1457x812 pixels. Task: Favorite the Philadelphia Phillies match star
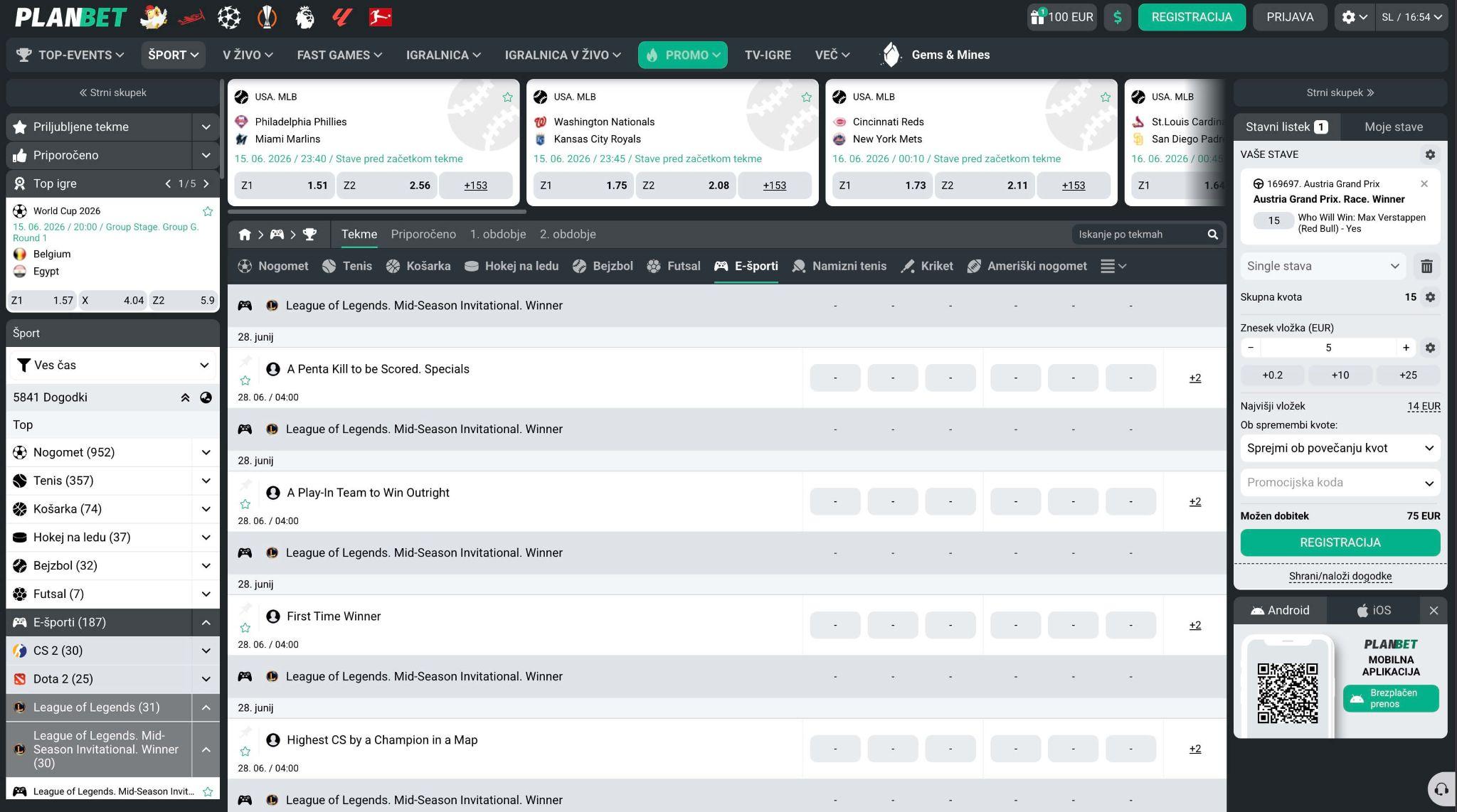[x=507, y=97]
